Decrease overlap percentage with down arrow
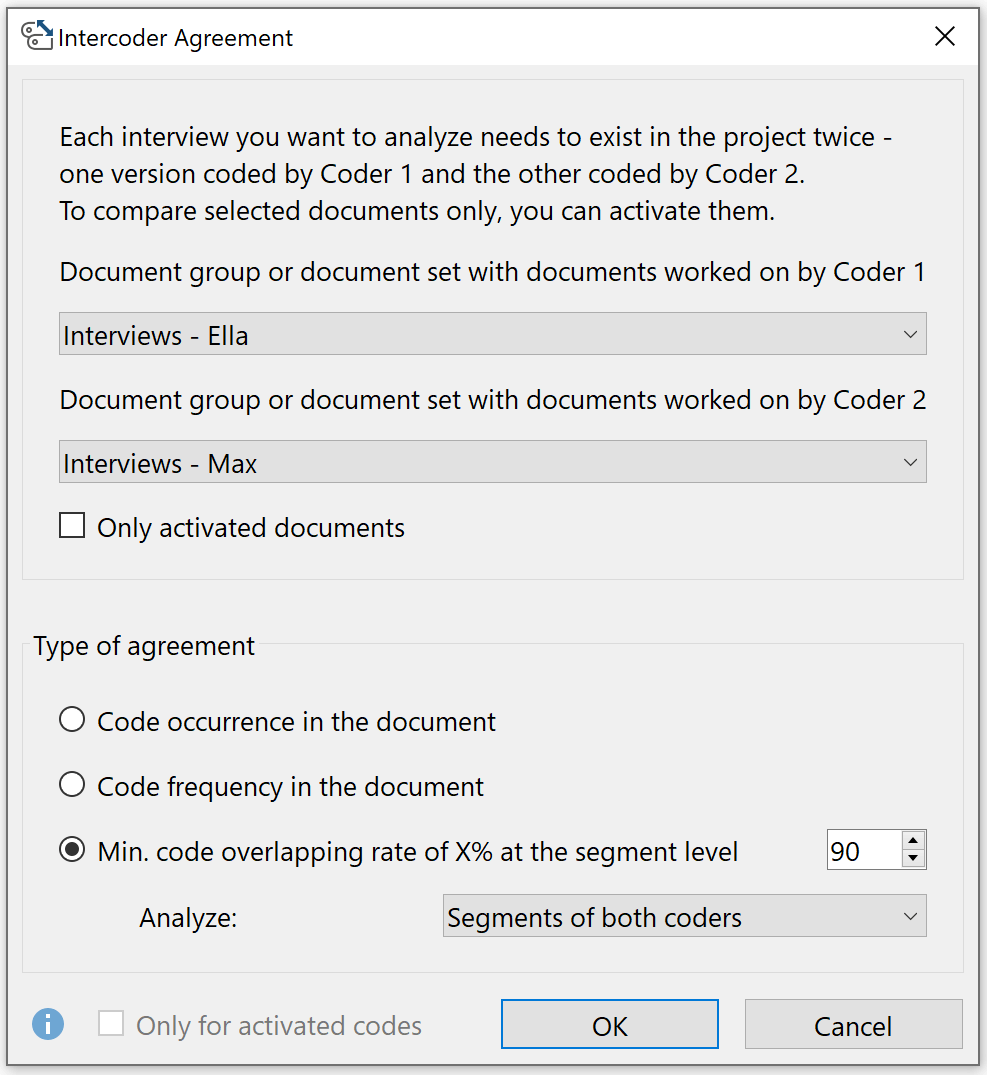Viewport: 987px width, 1075px height. click(913, 858)
